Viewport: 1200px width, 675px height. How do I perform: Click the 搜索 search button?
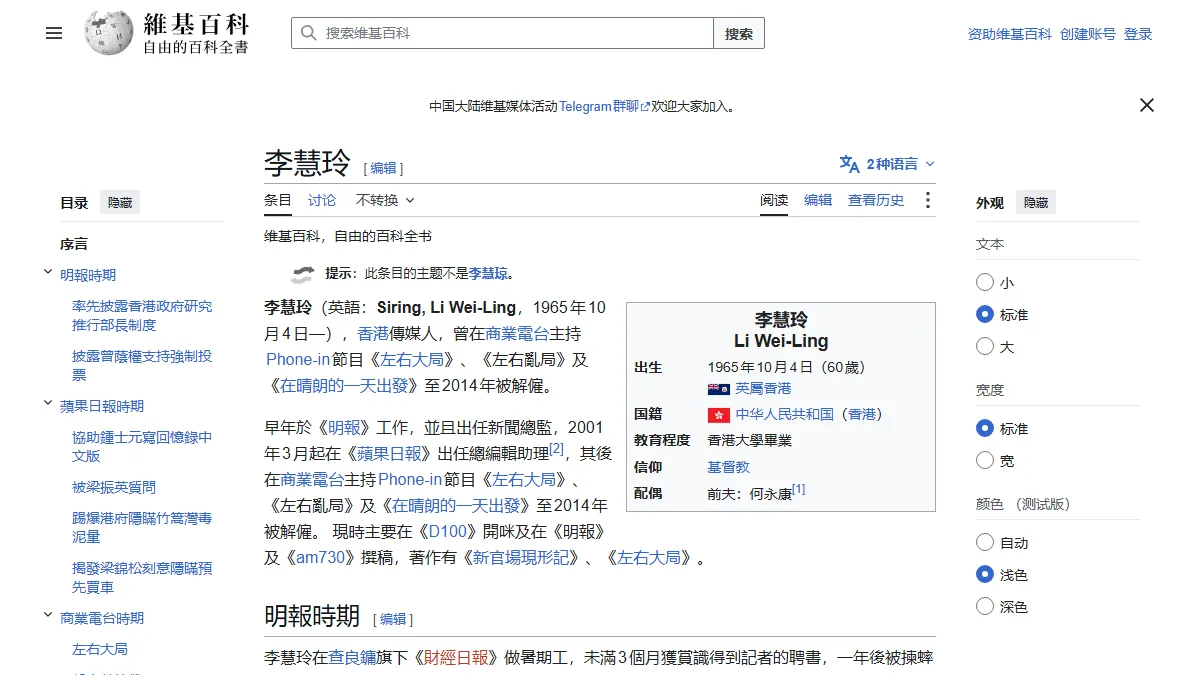[x=739, y=33]
